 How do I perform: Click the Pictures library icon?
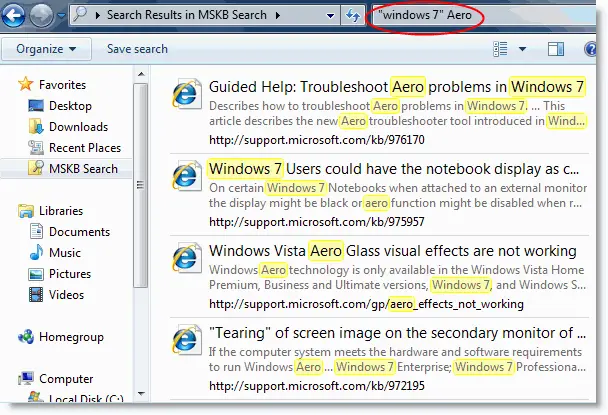(36, 274)
